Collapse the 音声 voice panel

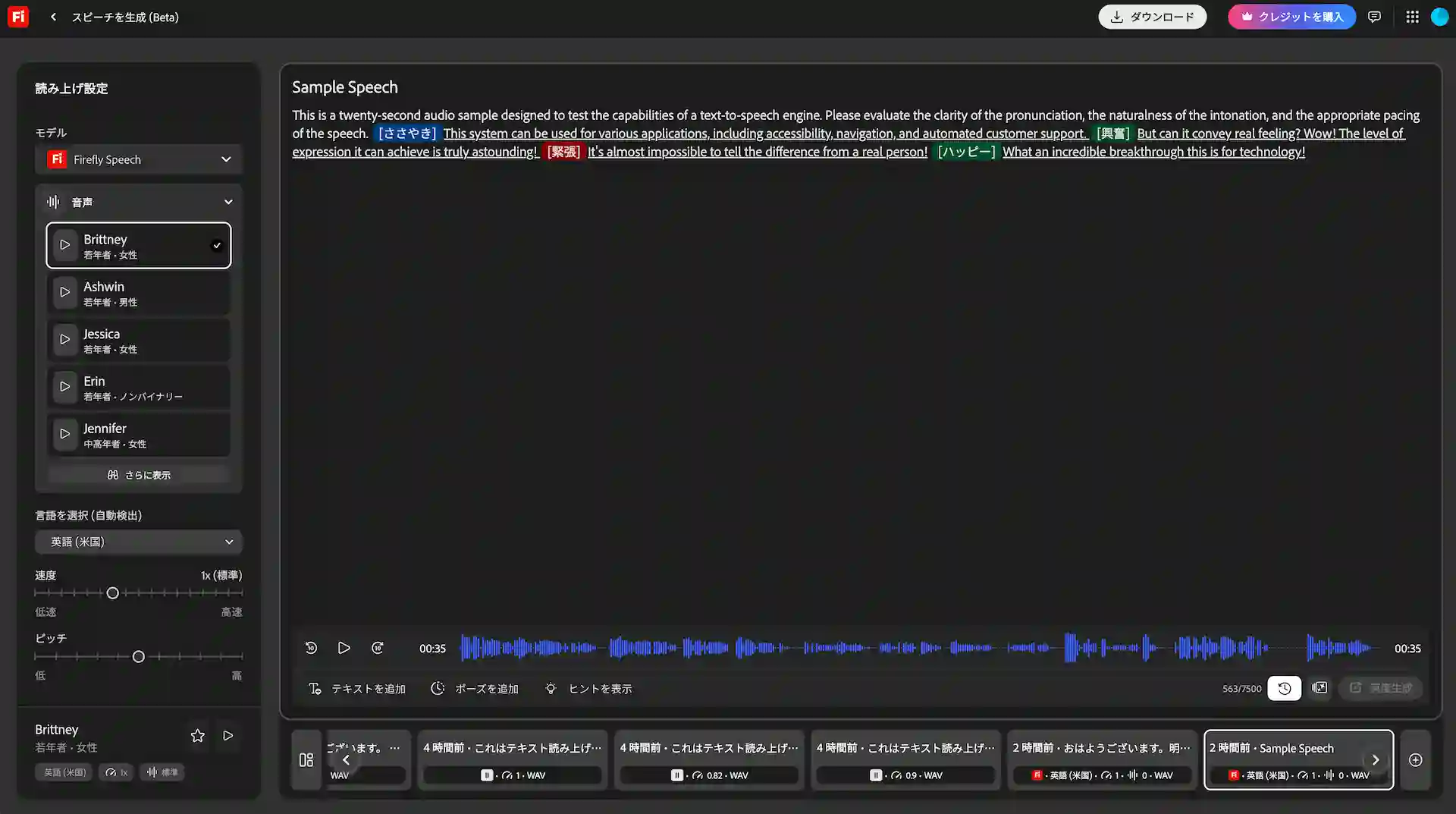(228, 201)
